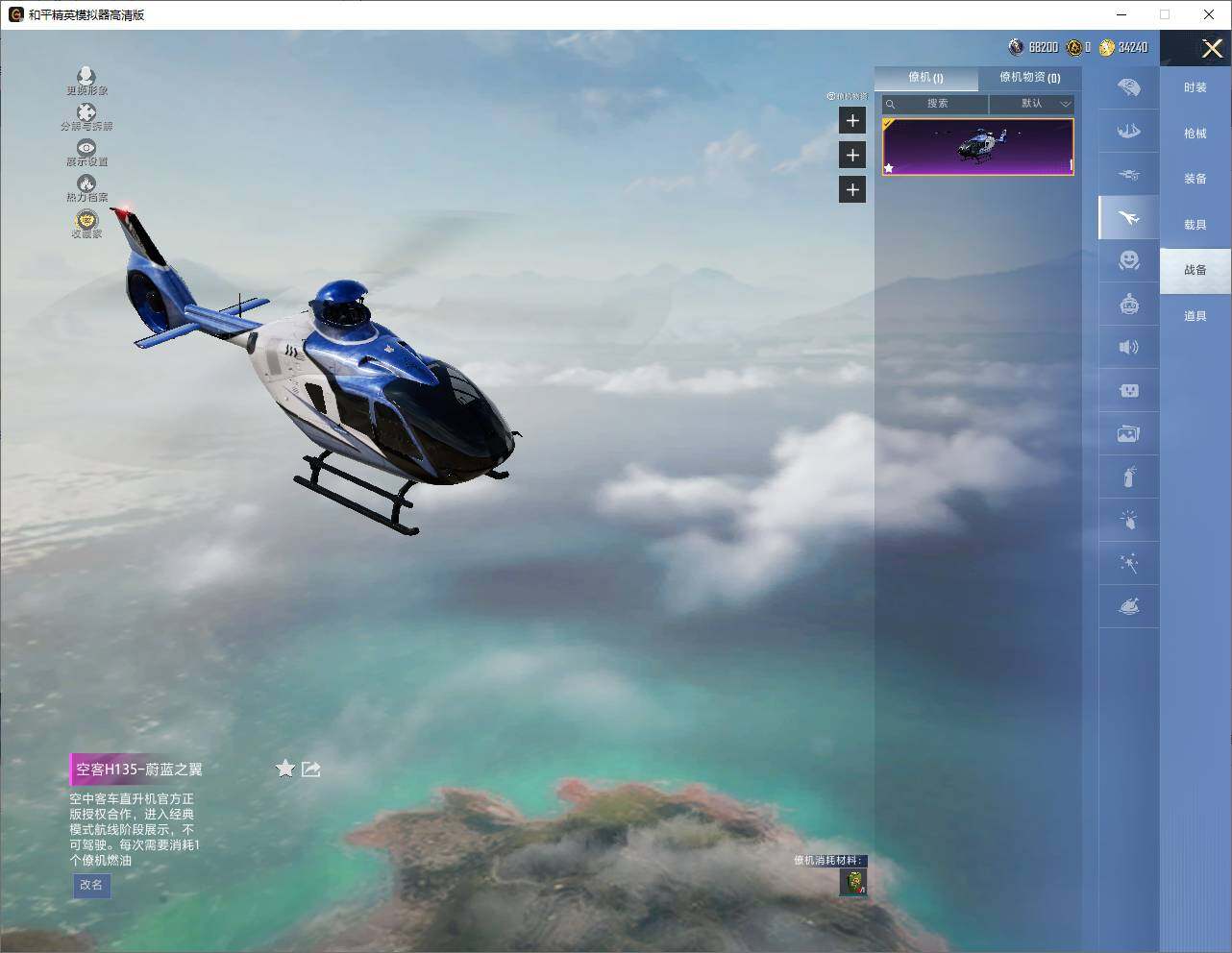Screen dimensions: 1232x953
Task: Switch to the 僚机物资 (0) tab
Action: pos(1029,78)
